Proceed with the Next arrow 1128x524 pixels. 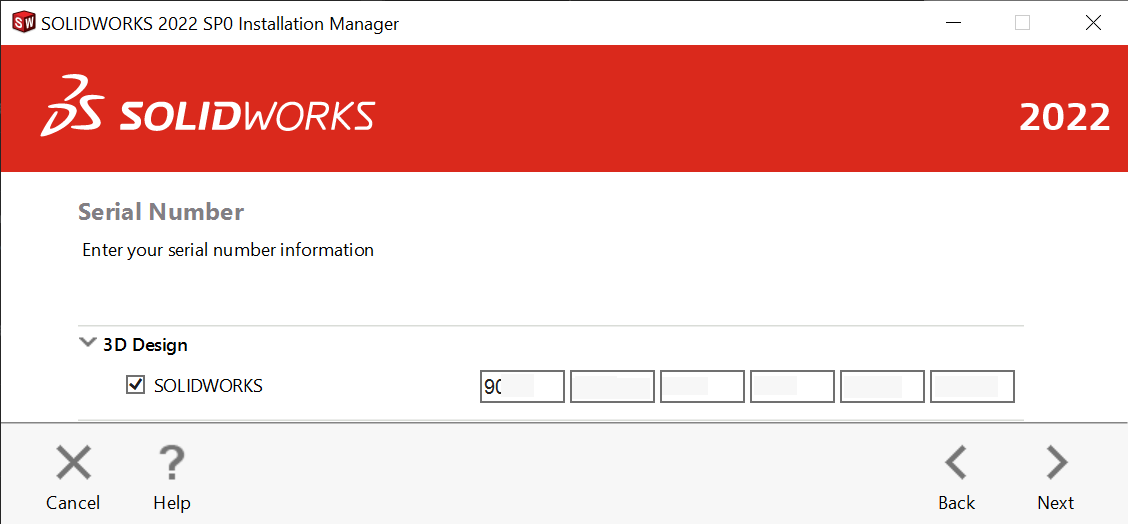click(x=1056, y=476)
